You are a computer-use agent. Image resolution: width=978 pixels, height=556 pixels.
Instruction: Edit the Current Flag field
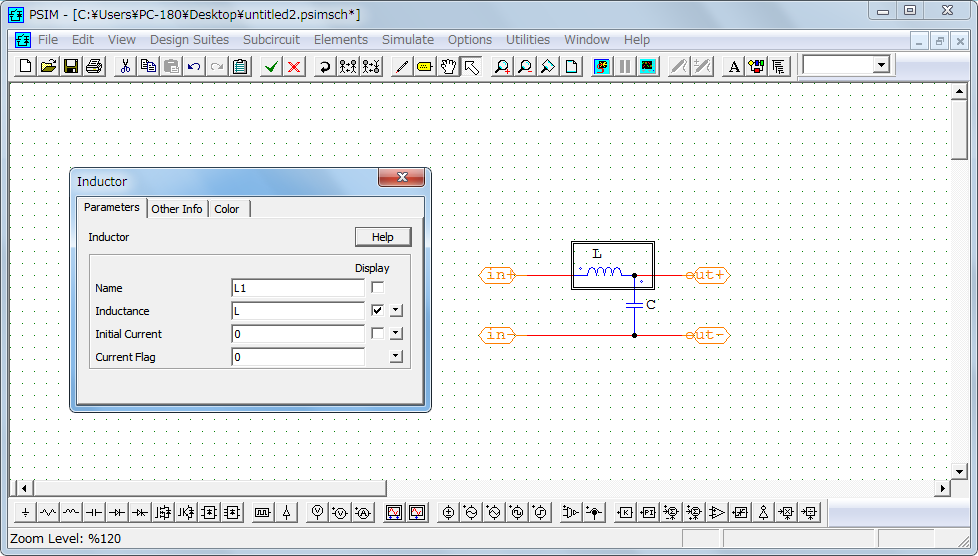[x=298, y=357]
